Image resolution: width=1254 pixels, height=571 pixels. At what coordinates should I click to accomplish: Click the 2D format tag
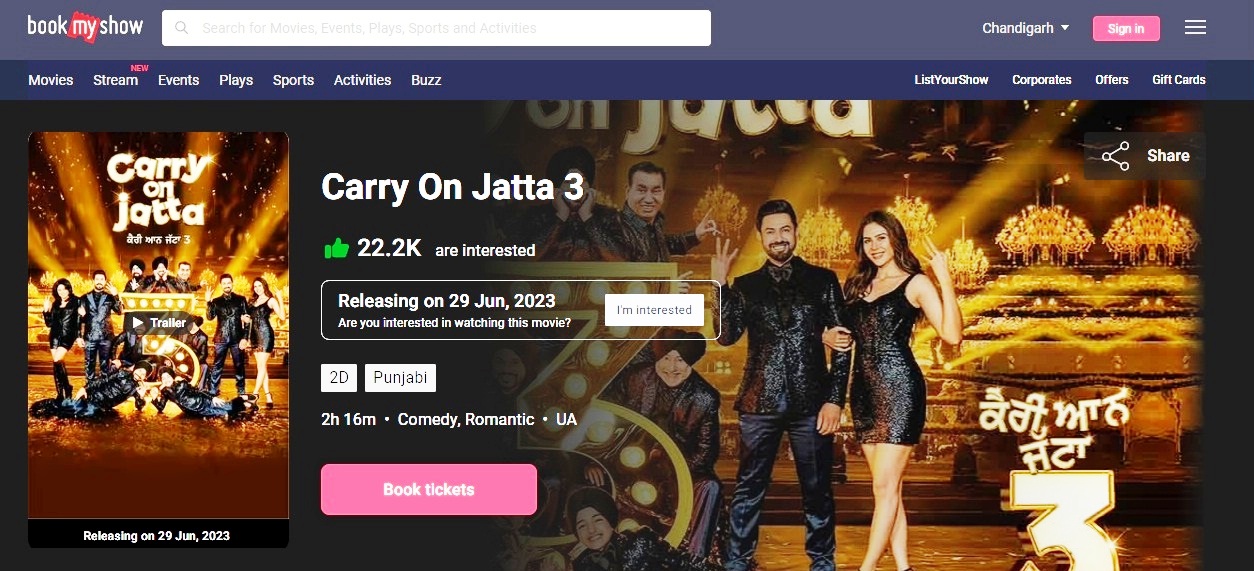click(339, 378)
